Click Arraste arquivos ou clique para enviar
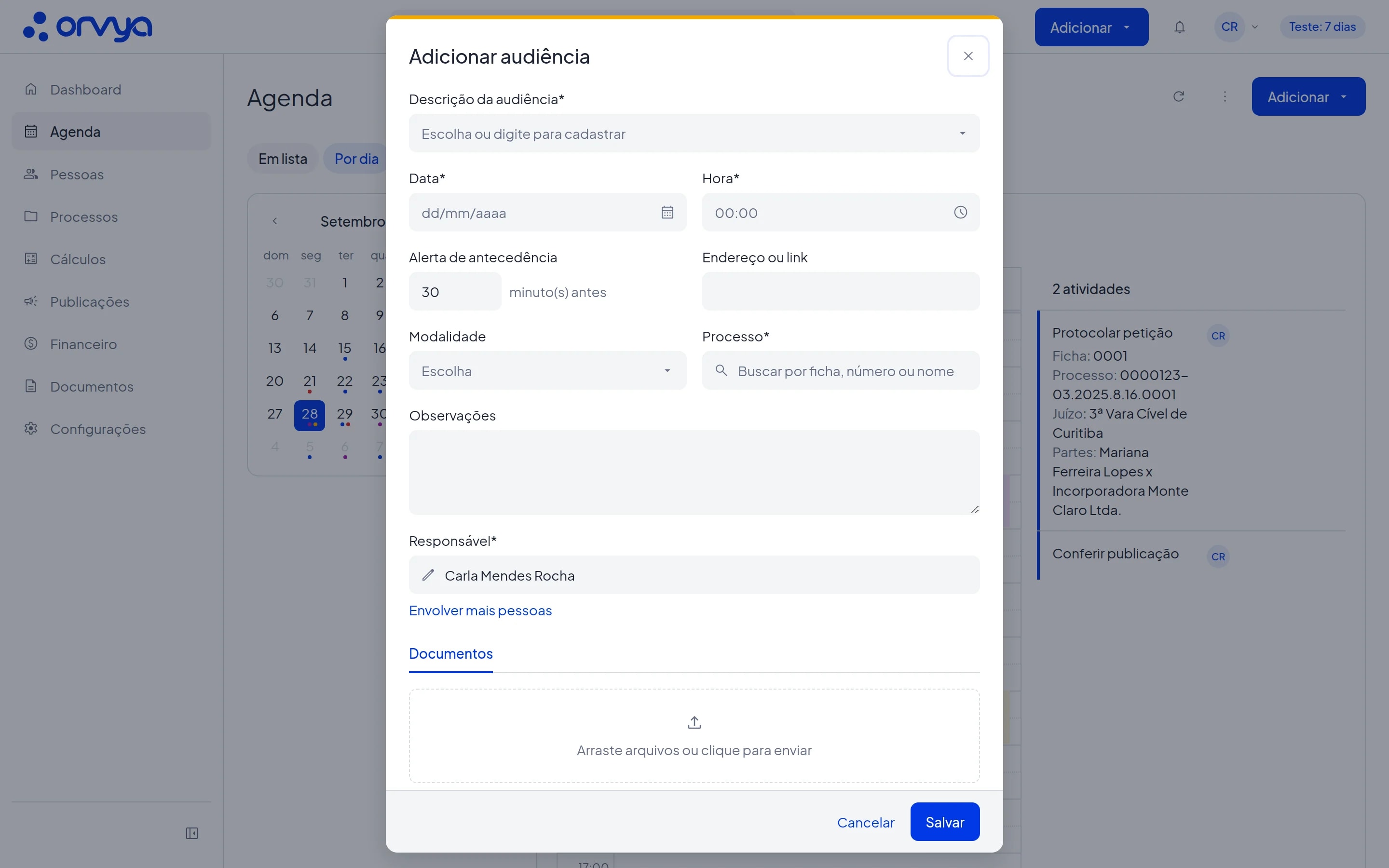 [x=694, y=750]
